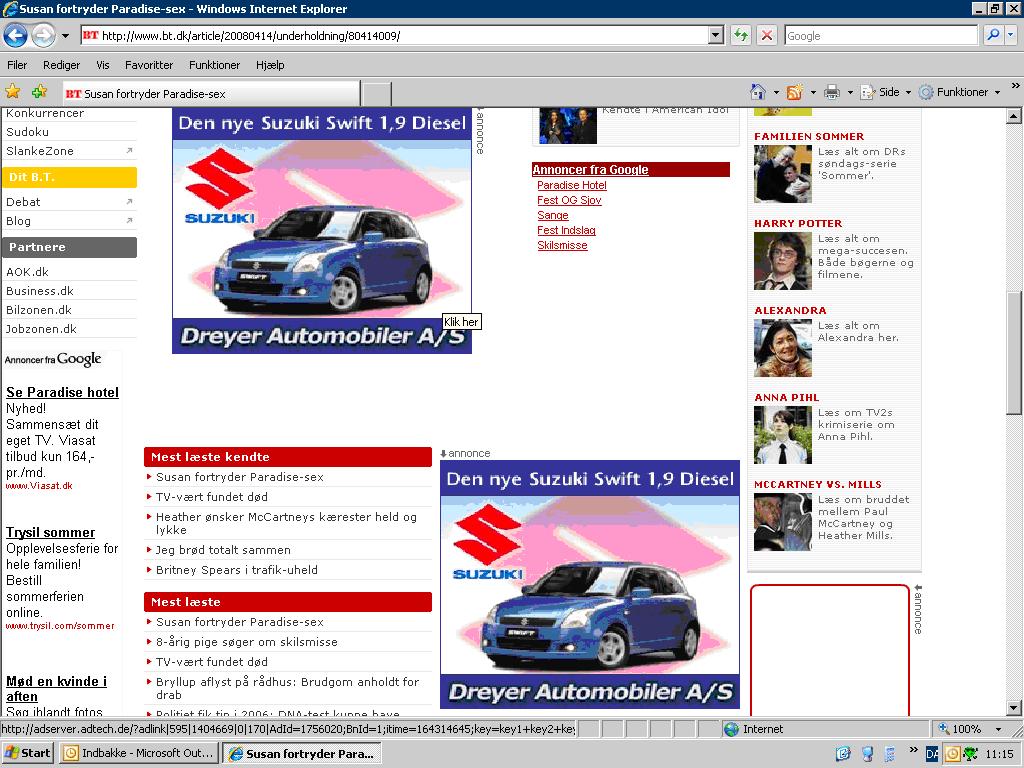Click the Windows Start button

(x=27, y=753)
